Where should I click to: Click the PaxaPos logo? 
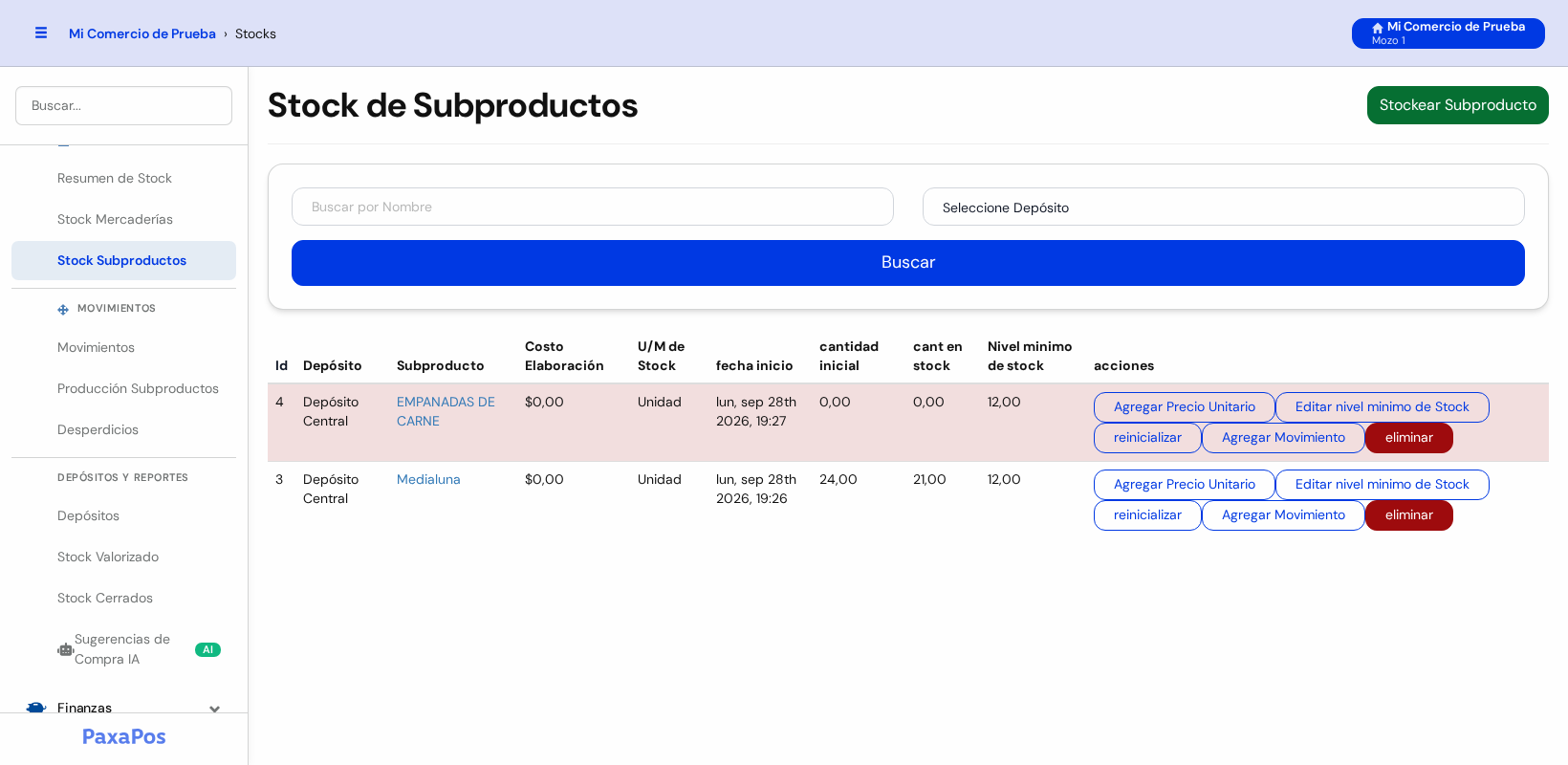tap(124, 736)
